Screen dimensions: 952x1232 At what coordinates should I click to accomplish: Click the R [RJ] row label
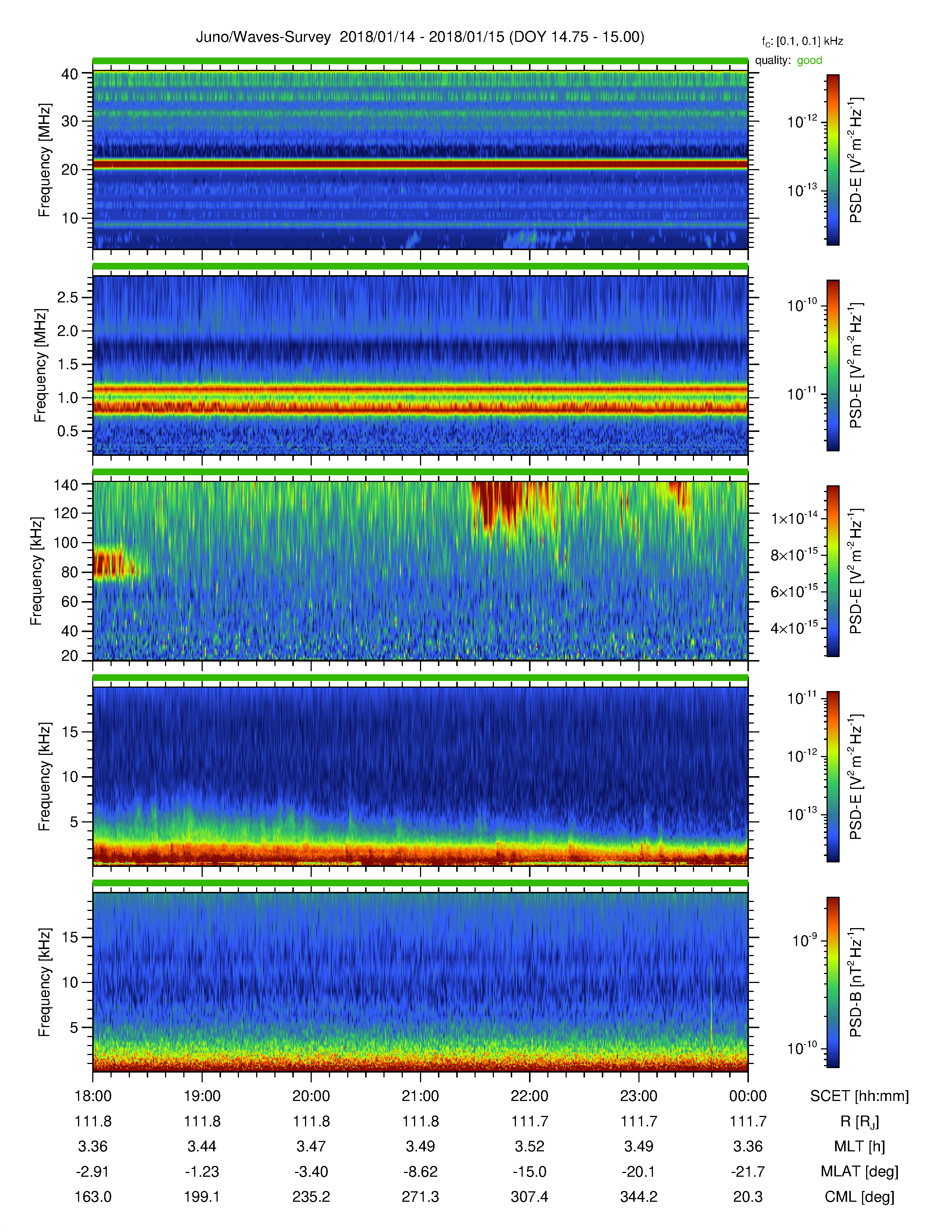click(x=859, y=1121)
